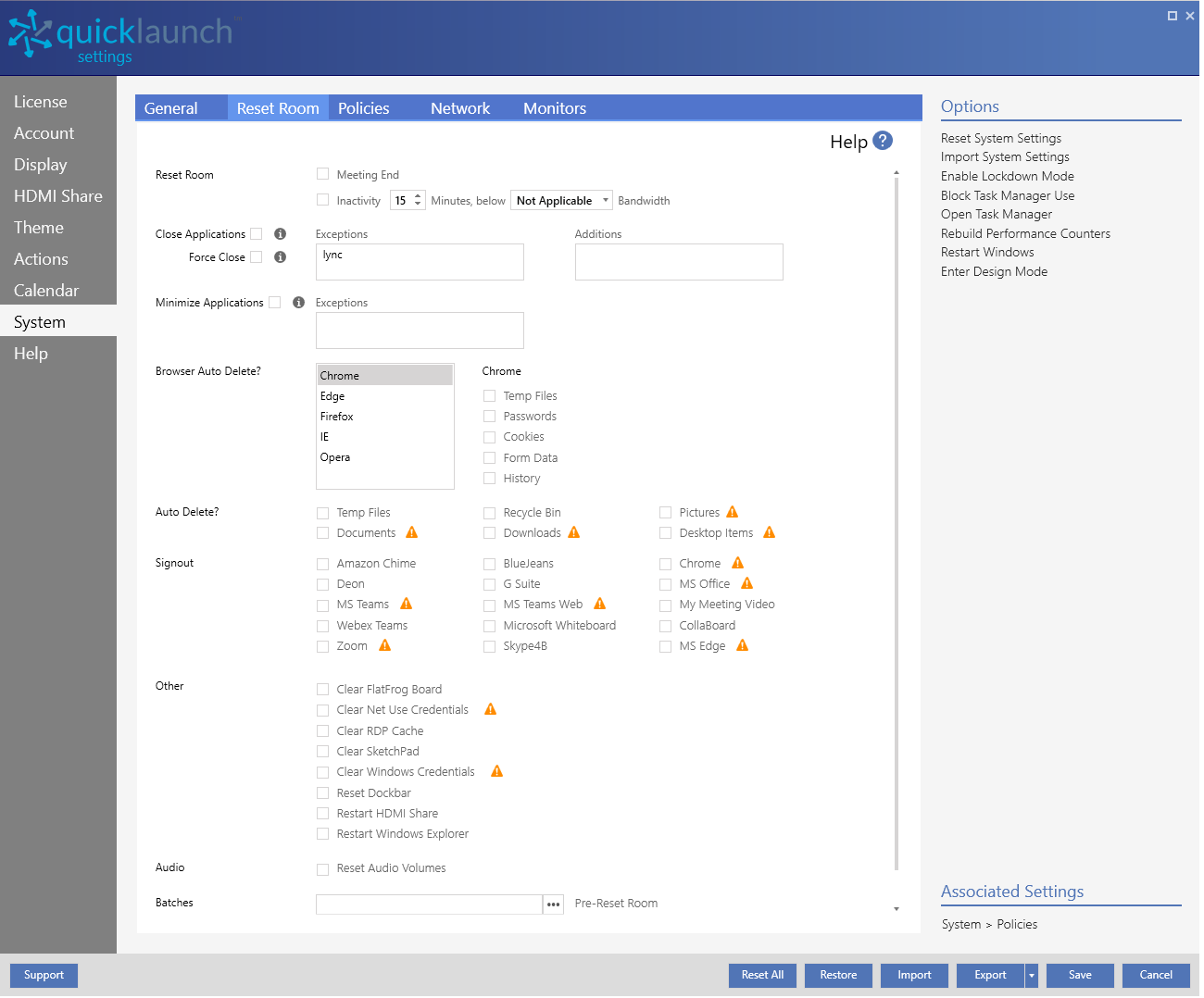Enable Inactivity reset checkbox
Screen dimensions: 1204x998
[x=322, y=200]
